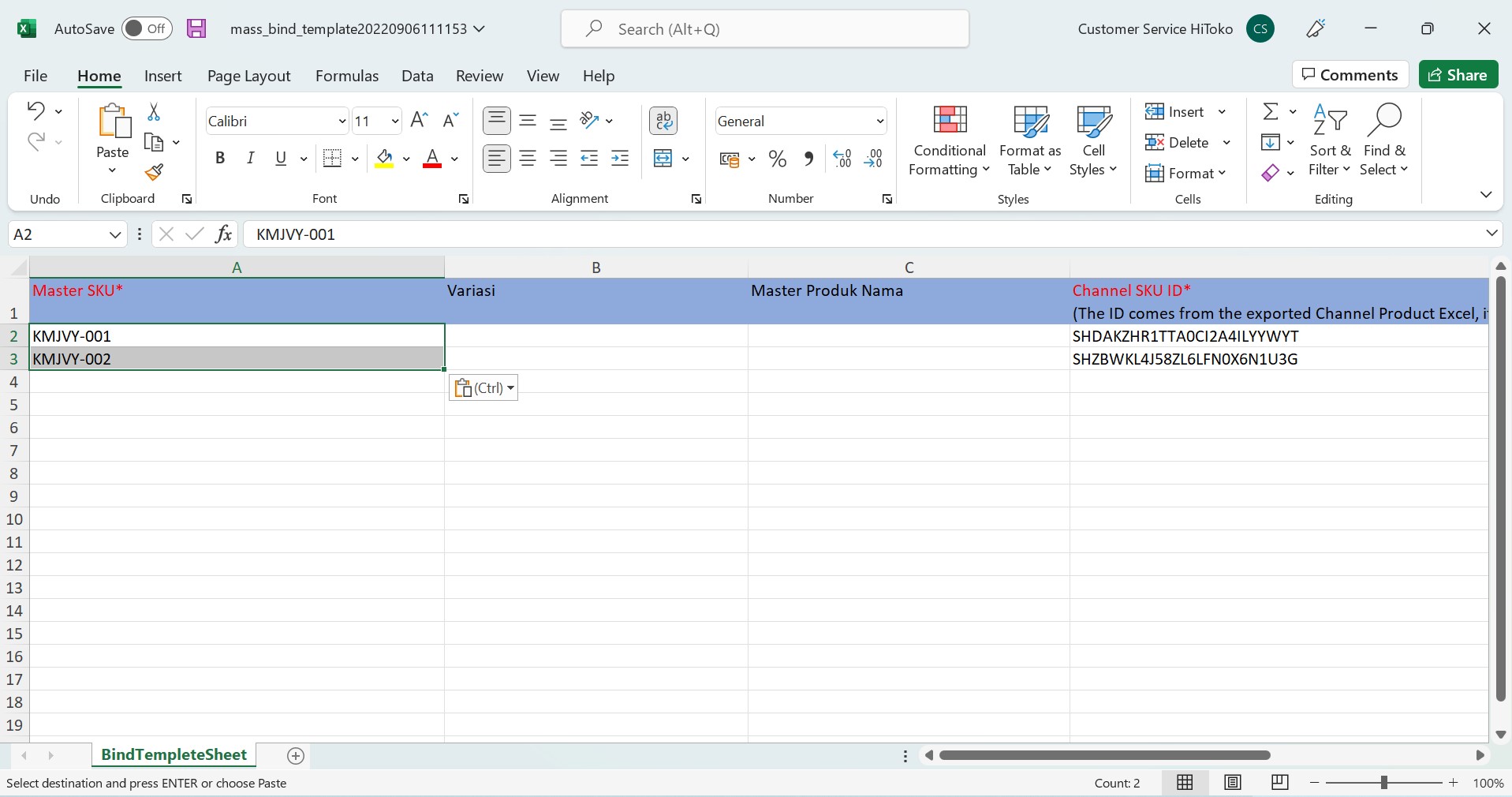Click the AutoSum sigma icon
This screenshot has width=1512, height=797.
[x=1270, y=112]
